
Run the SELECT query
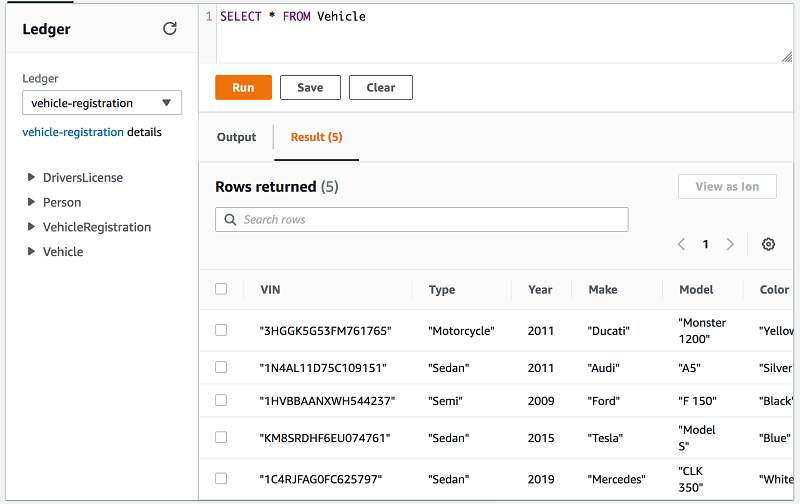(x=243, y=87)
